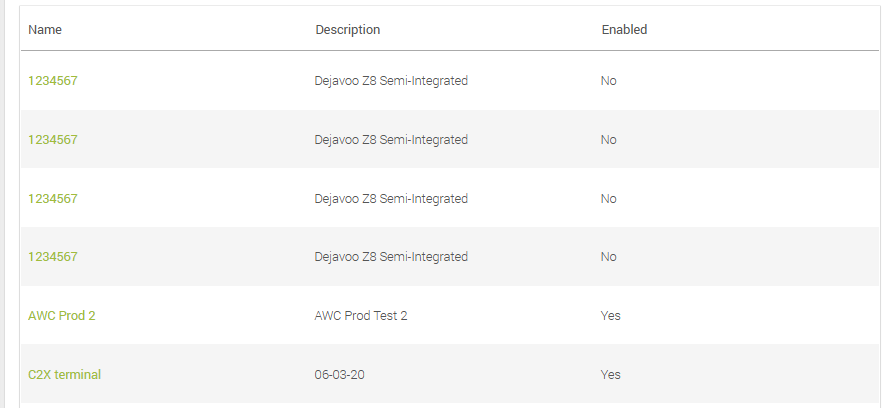The image size is (885, 408).
Task: Select the second row's Dejavoo Z8 Semi-Integrated description
Action: point(391,139)
